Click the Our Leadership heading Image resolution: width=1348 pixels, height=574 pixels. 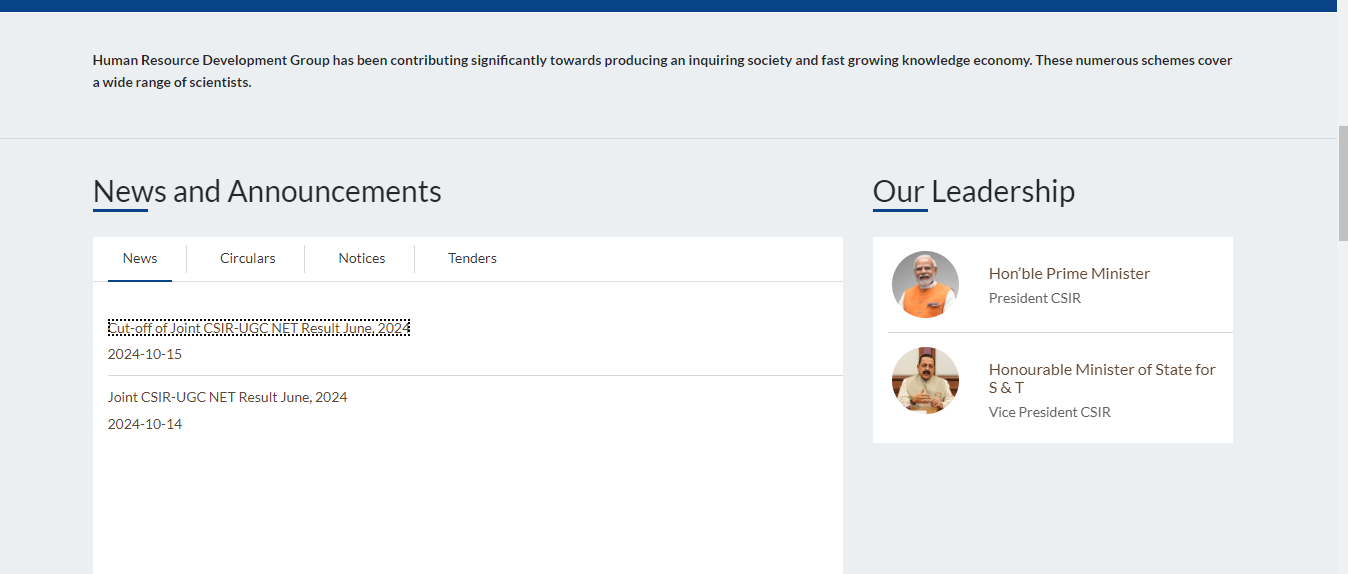973,191
